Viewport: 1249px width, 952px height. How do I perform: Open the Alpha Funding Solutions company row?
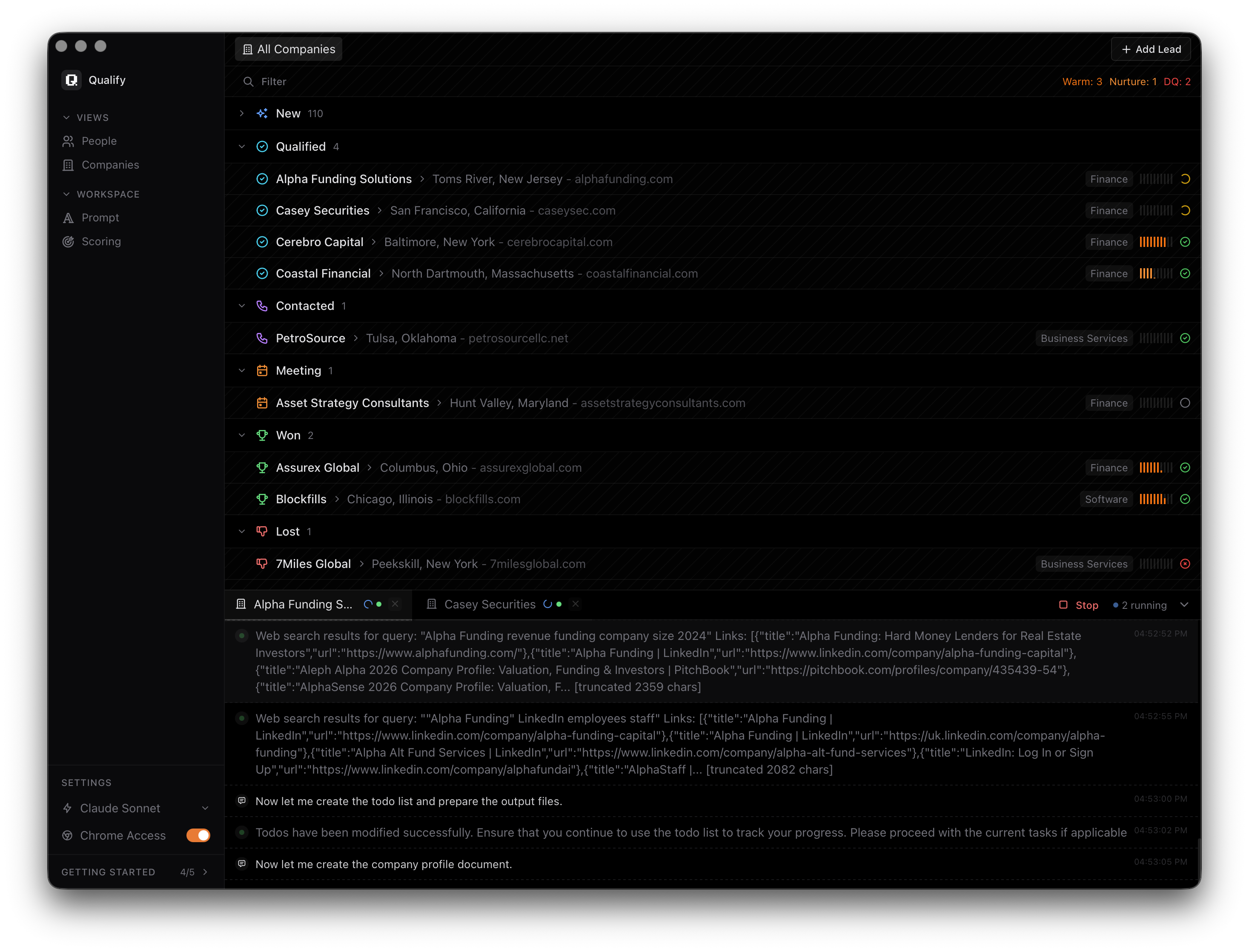click(x=713, y=179)
